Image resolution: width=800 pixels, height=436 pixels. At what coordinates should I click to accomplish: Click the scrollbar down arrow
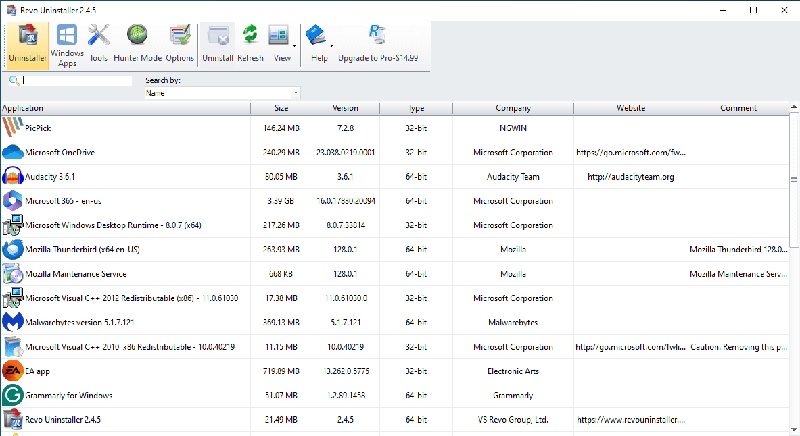pos(794,430)
